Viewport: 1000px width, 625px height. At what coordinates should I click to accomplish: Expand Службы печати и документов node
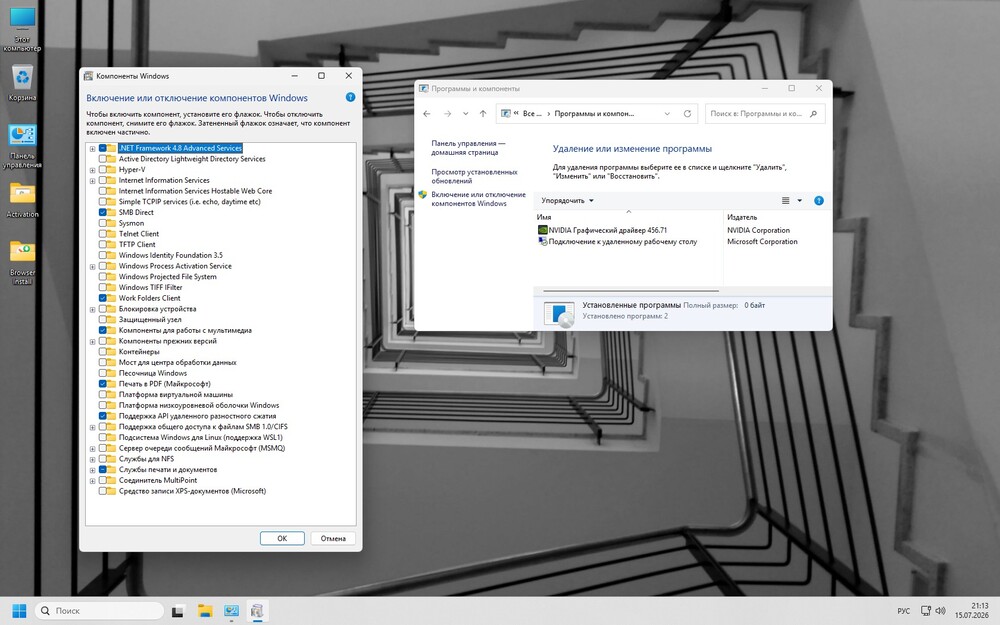click(92, 470)
